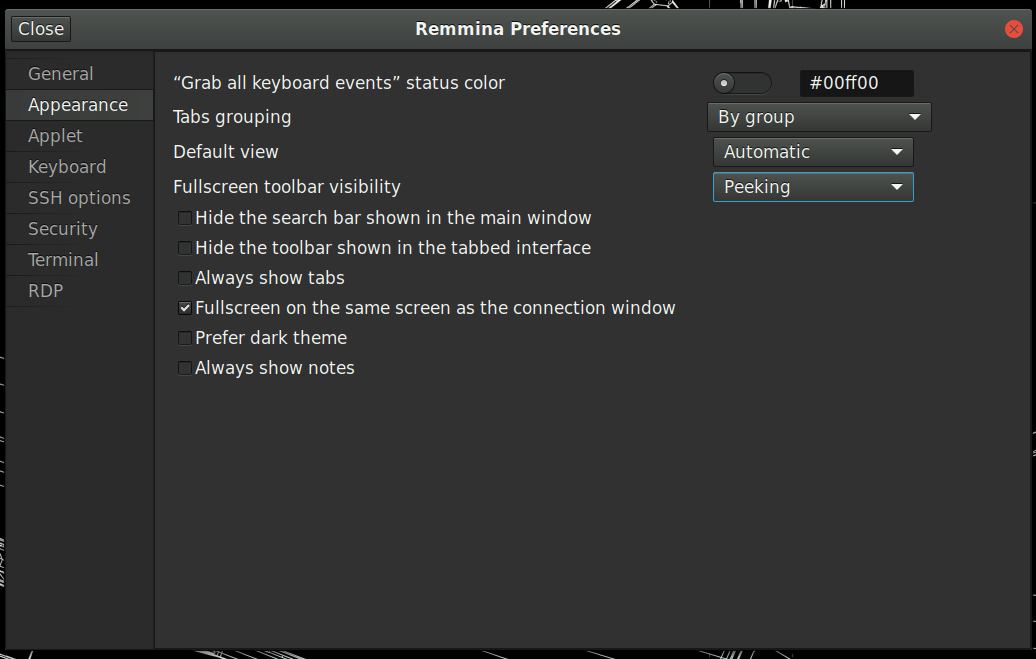Expand the Default view dropdown showing Automatic
The height and width of the screenshot is (659, 1036).
click(x=813, y=152)
